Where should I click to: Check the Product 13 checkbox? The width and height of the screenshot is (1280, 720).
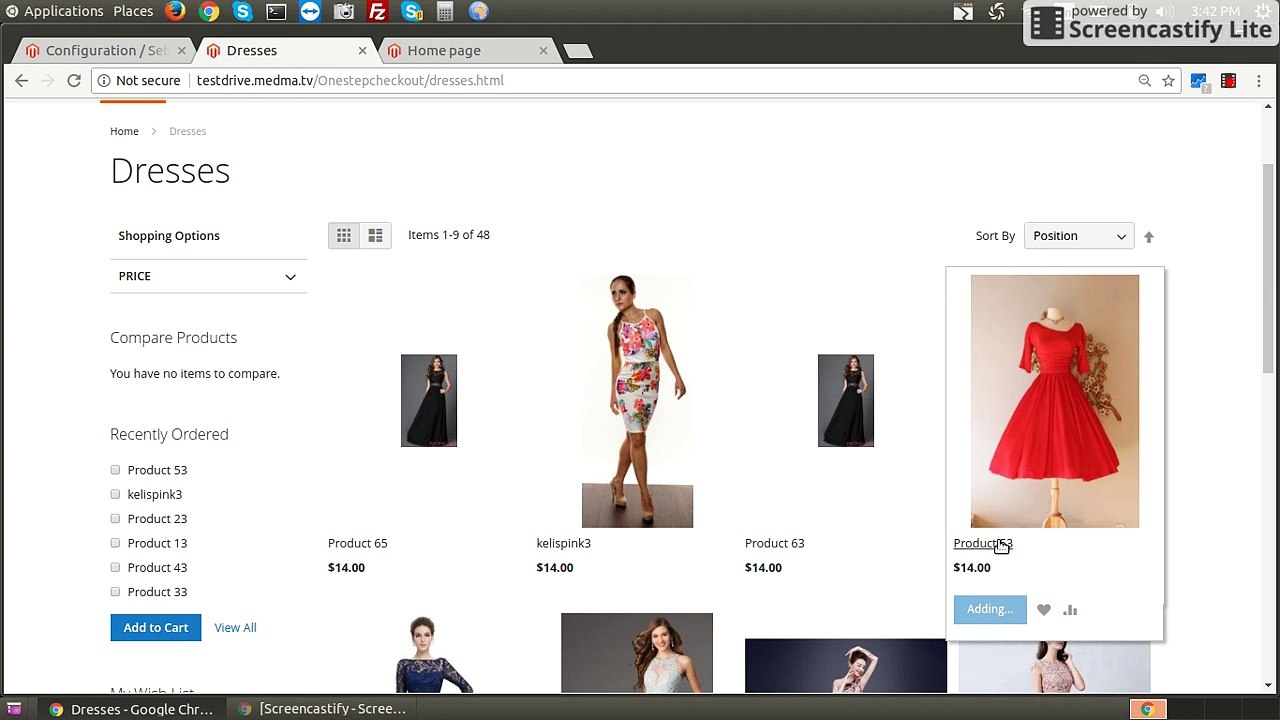[115, 543]
